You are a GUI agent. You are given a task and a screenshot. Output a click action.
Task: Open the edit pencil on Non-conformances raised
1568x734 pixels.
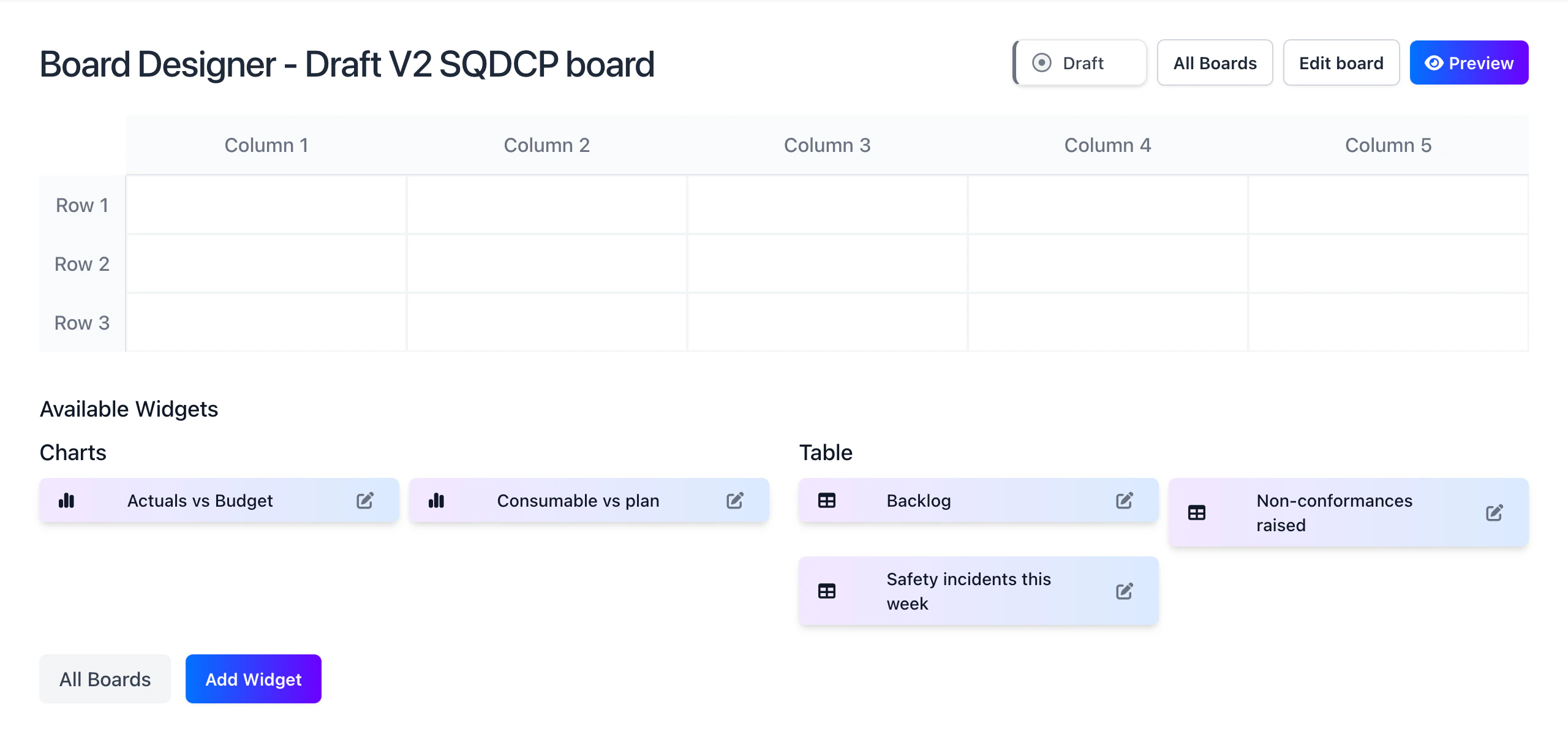pyautogui.click(x=1494, y=512)
